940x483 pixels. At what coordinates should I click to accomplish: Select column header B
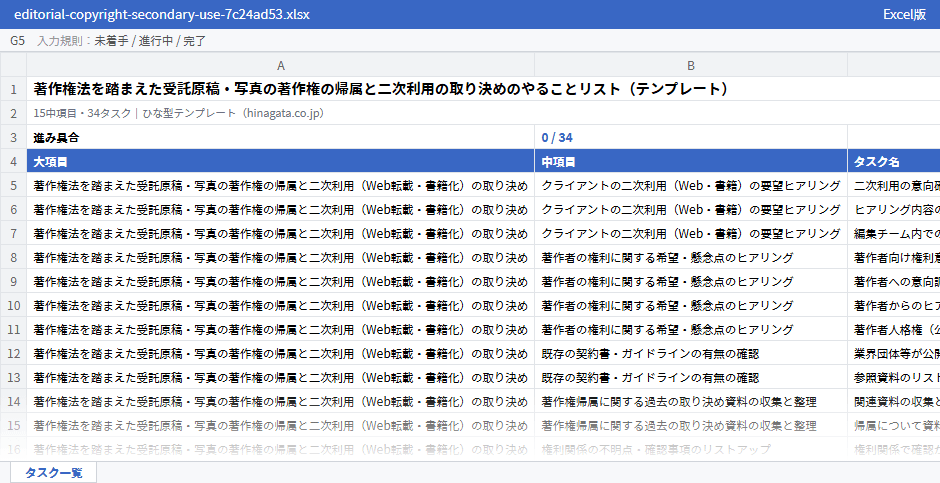tap(691, 65)
